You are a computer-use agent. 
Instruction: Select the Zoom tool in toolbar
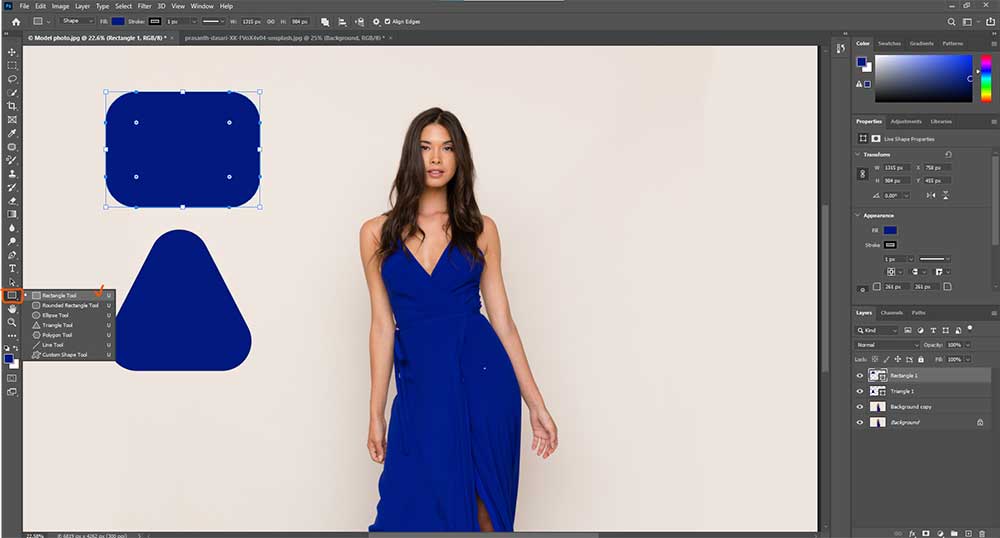[x=12, y=322]
